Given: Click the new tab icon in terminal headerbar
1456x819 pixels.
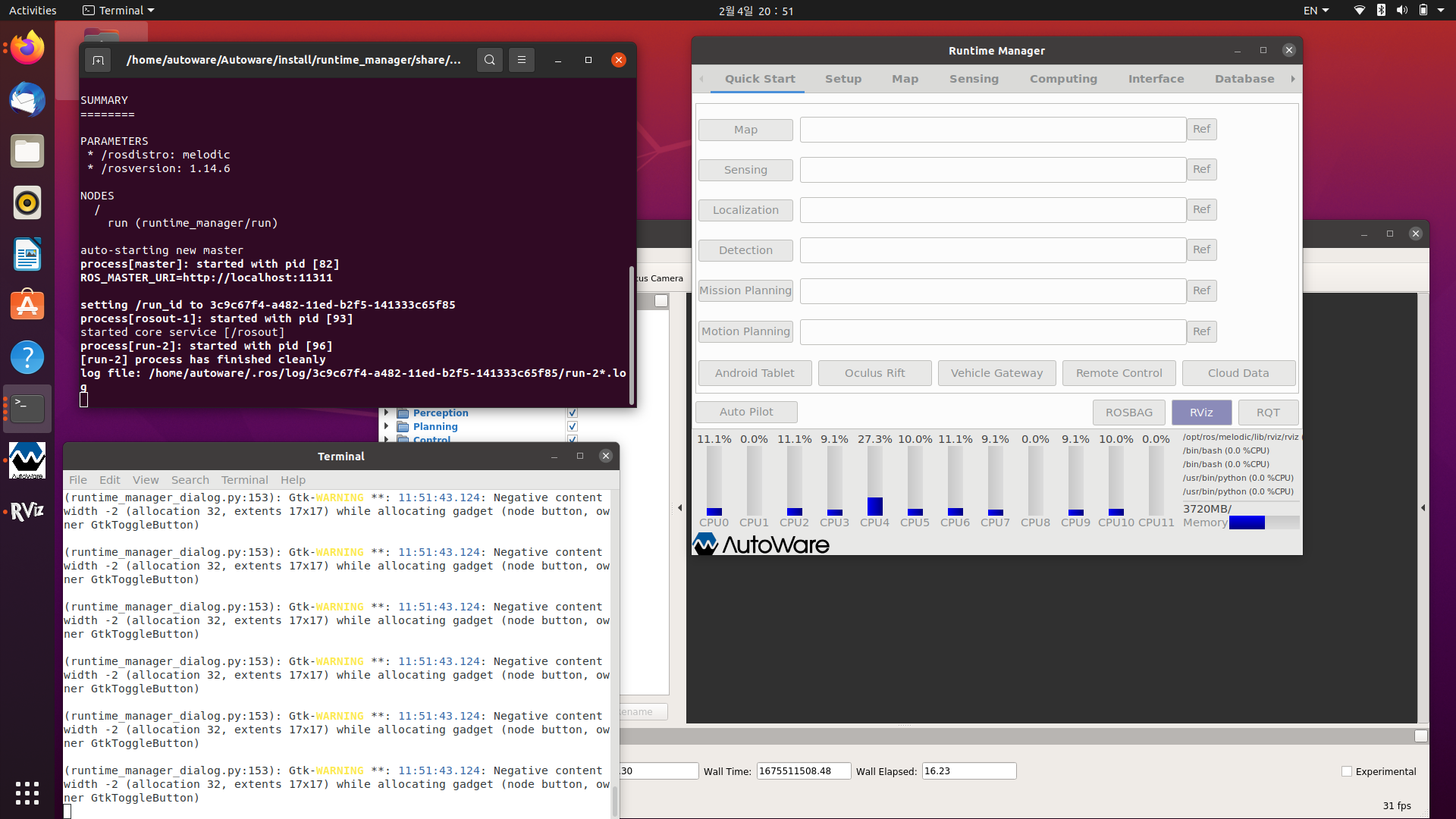Looking at the screenshot, I should pos(99,60).
